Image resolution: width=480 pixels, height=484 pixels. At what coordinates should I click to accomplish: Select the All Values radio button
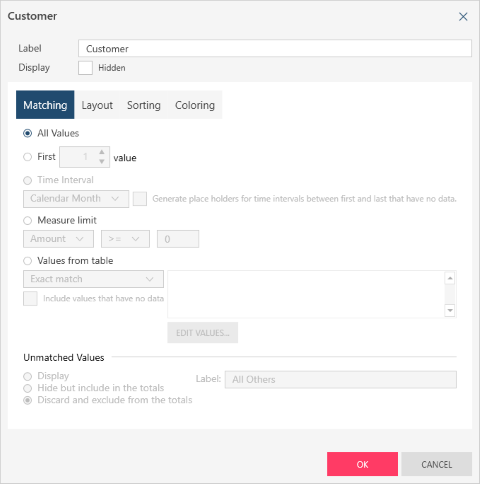coord(27,133)
